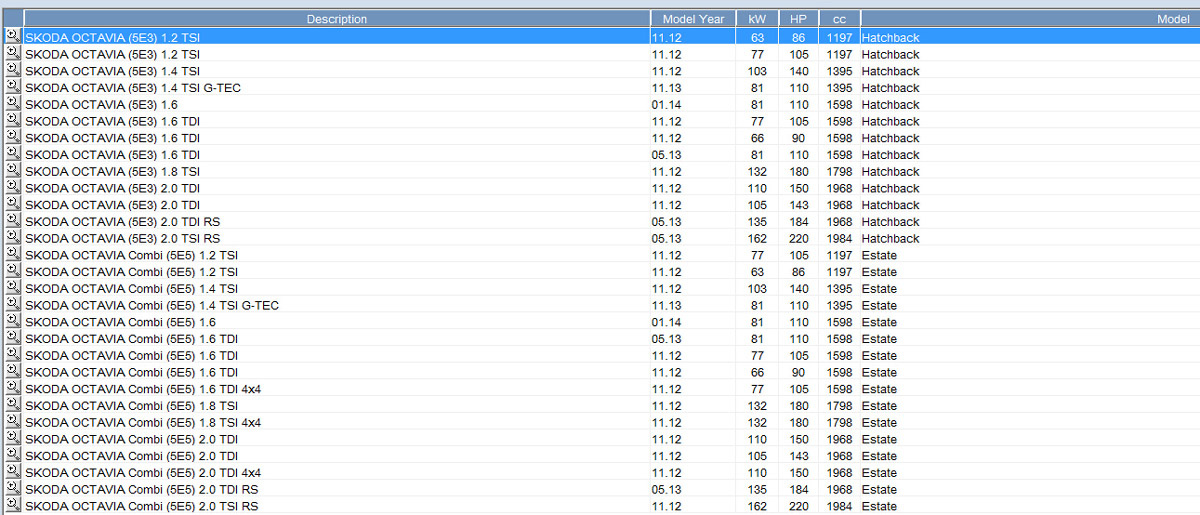Click the magnifier icon for Octavia Combi 2.0 TSI RS

[12, 505]
